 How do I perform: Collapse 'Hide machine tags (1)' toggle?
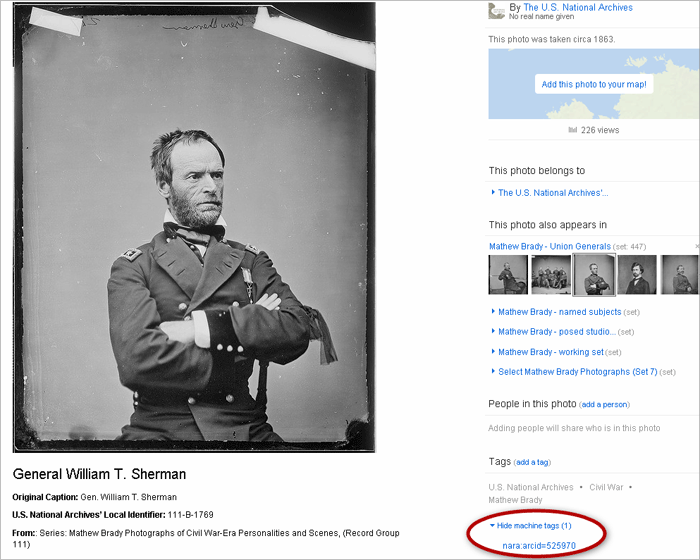point(534,526)
